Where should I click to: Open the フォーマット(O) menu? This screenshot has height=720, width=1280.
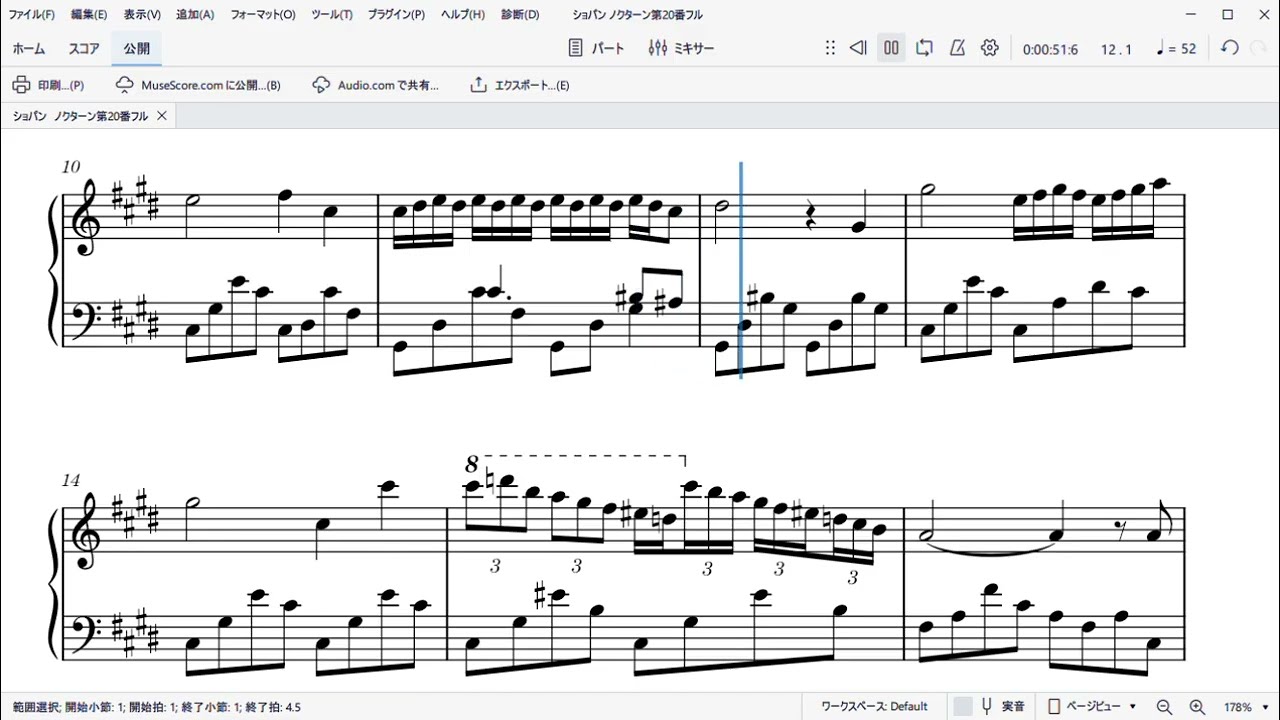263,15
